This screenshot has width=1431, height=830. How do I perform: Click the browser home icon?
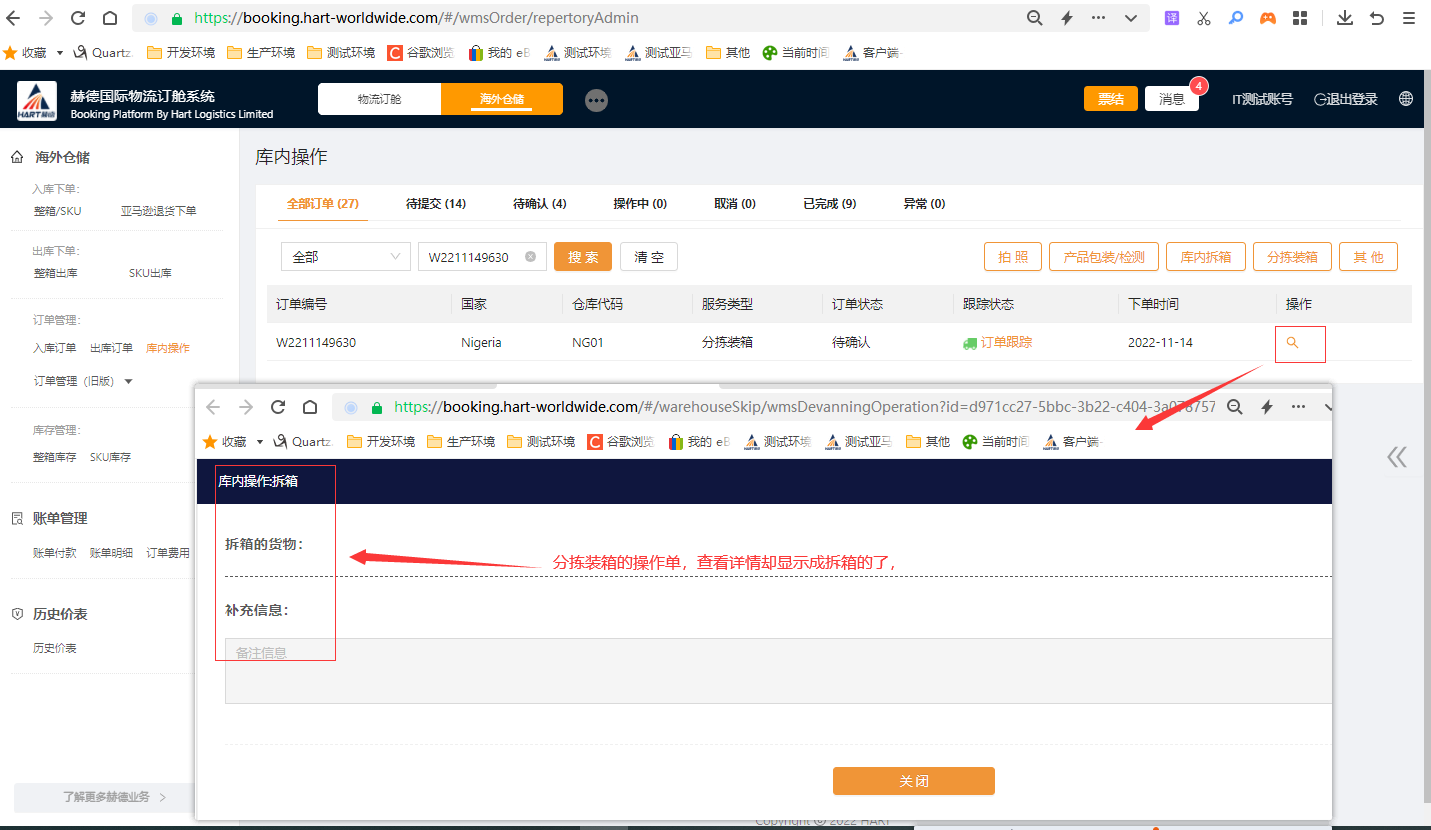click(x=110, y=18)
